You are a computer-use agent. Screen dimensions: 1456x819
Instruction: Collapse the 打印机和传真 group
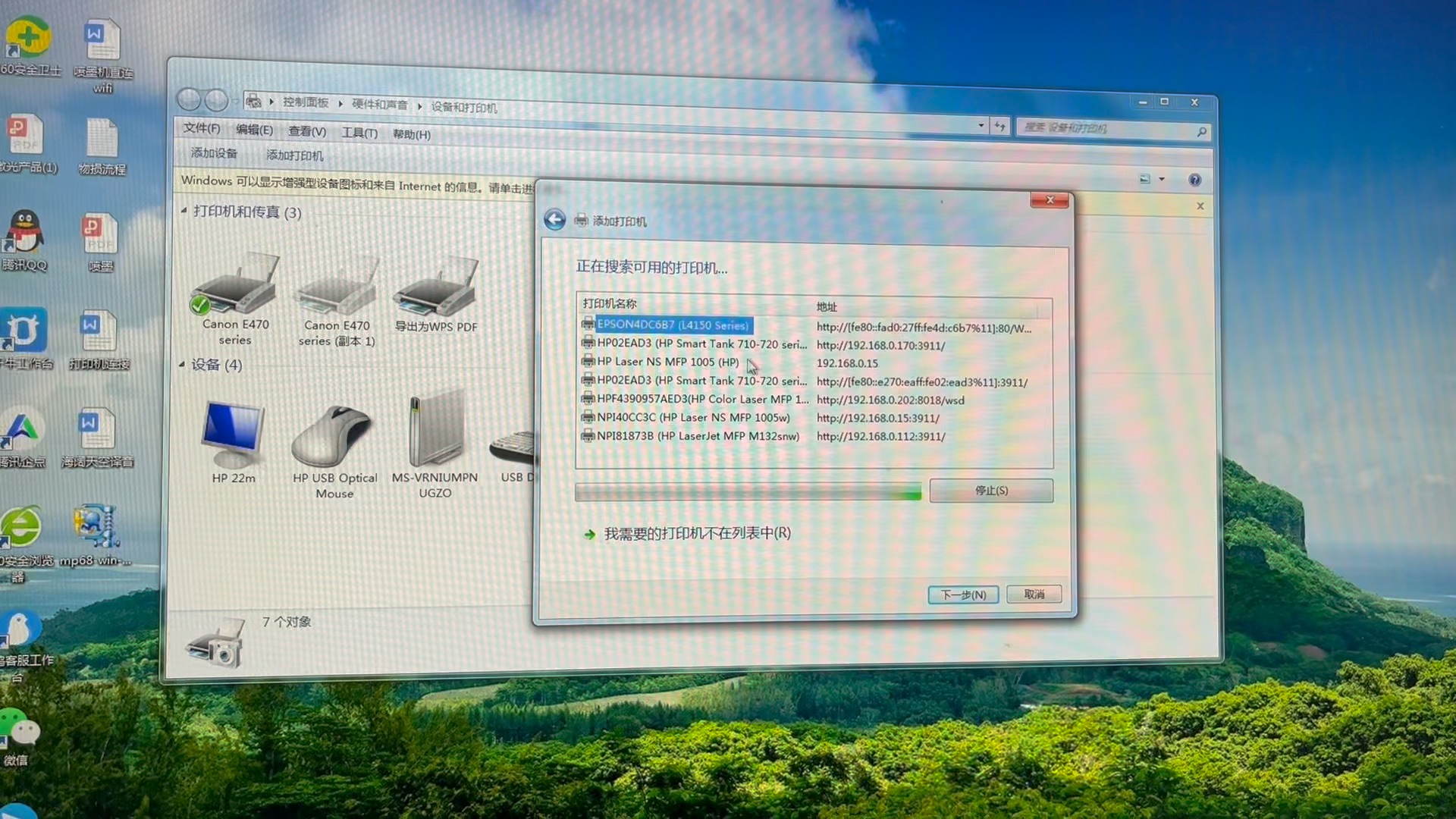click(x=184, y=211)
